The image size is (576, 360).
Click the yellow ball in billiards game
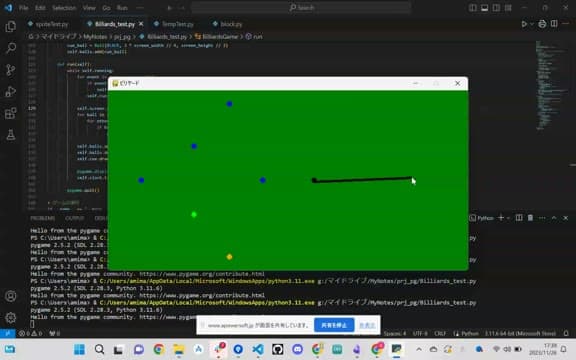coord(229,257)
